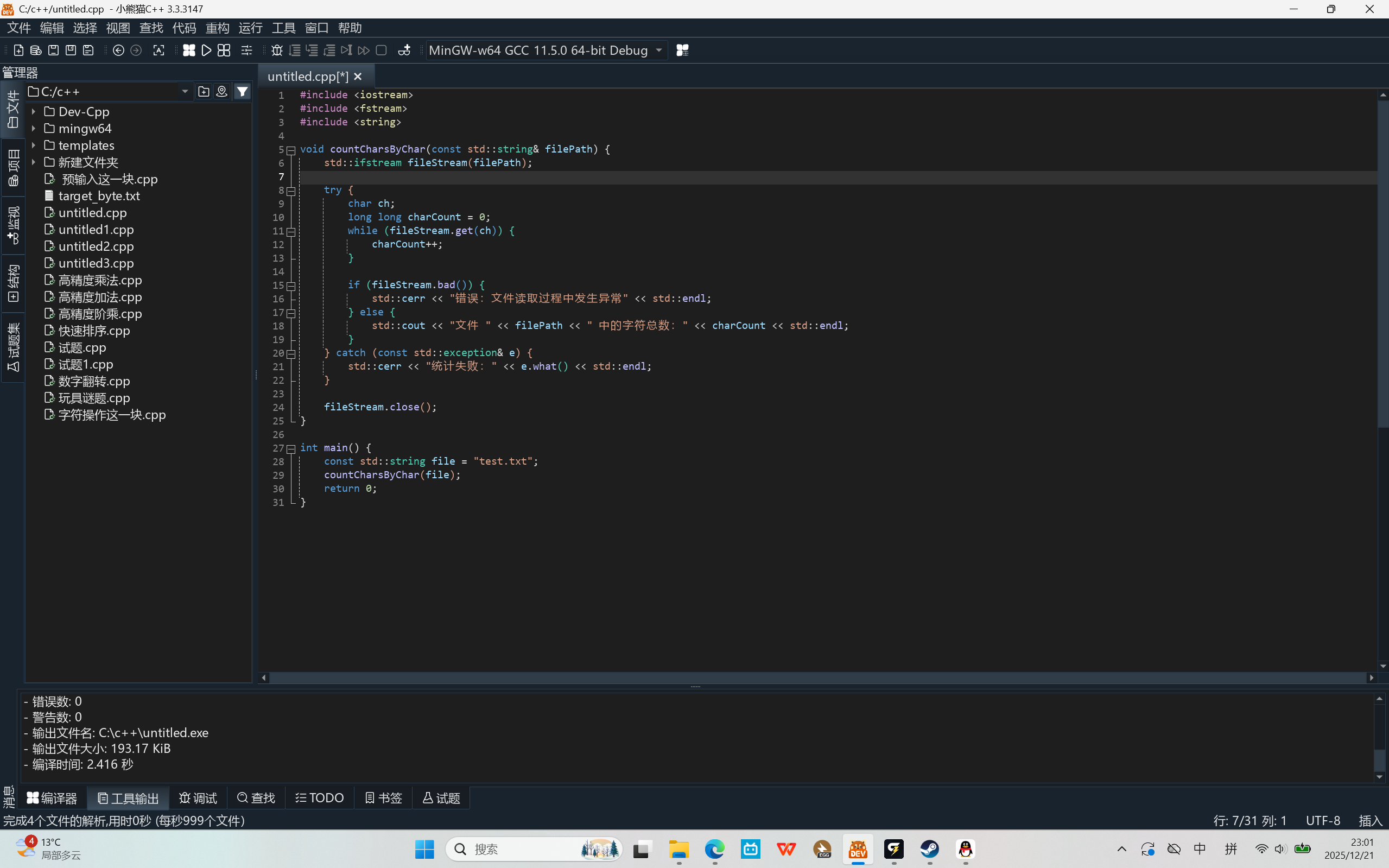Switch to the 调试 bottom tab
Image resolution: width=1389 pixels, height=868 pixels.
[198, 798]
